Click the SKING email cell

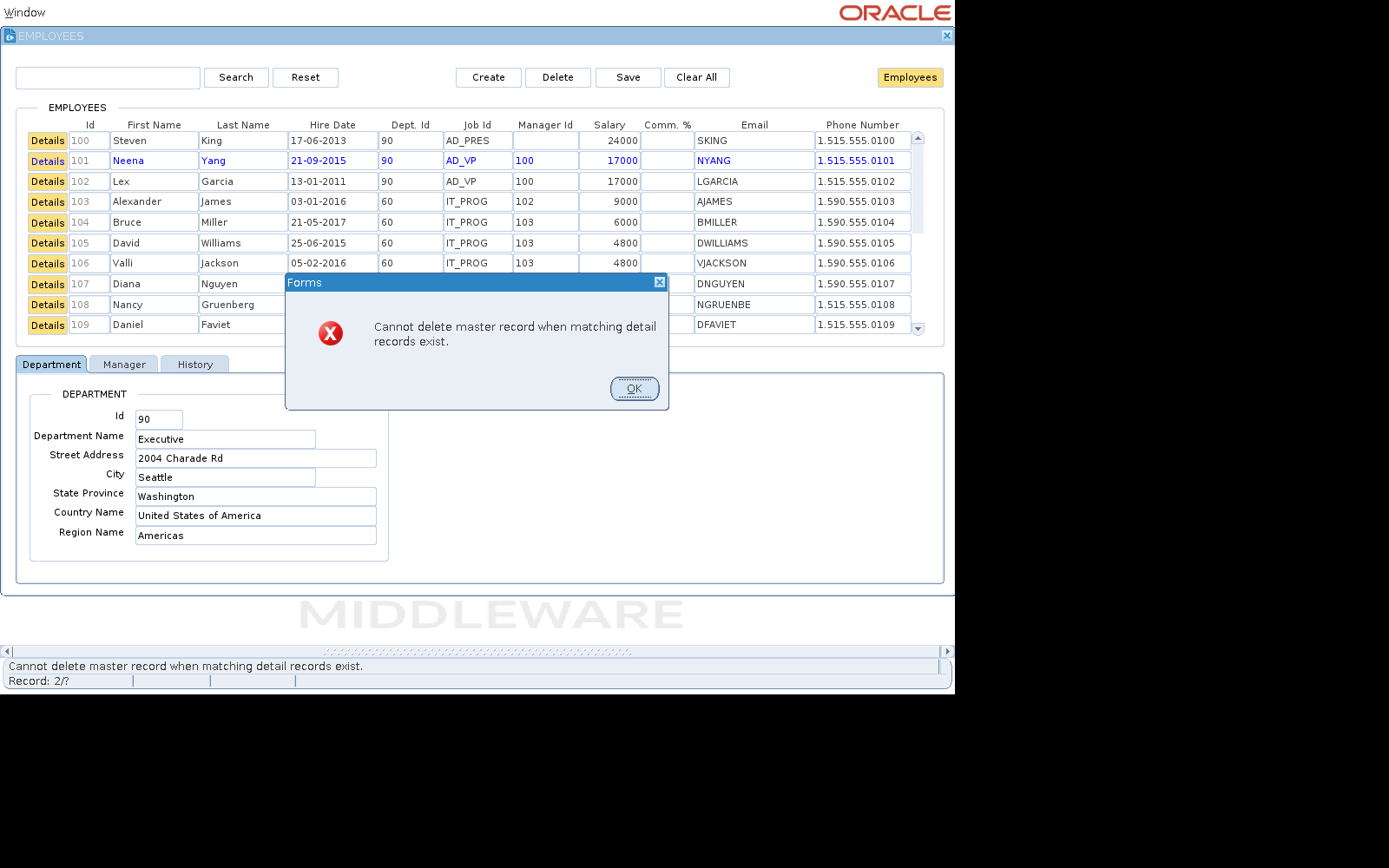[x=754, y=141]
